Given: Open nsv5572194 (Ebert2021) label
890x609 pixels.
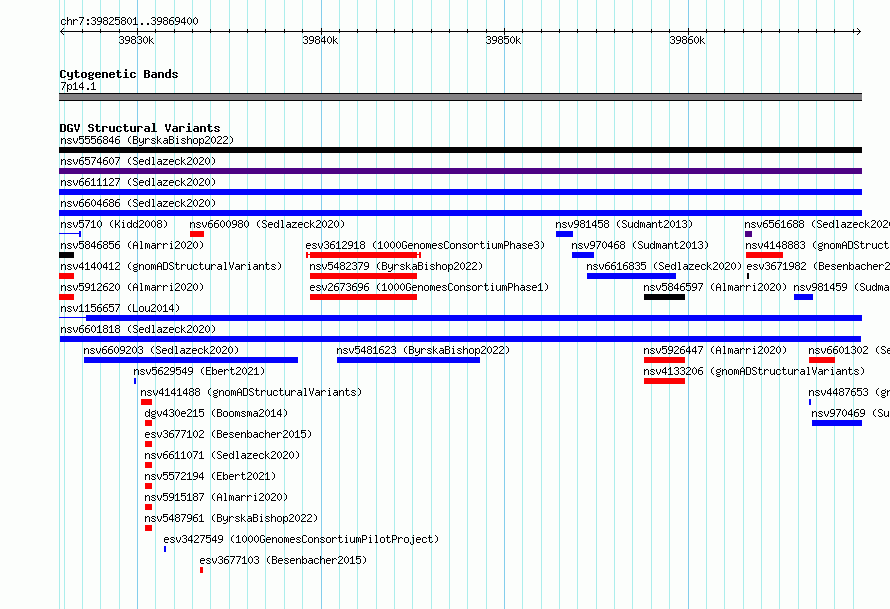Looking at the screenshot, I should tap(210, 476).
